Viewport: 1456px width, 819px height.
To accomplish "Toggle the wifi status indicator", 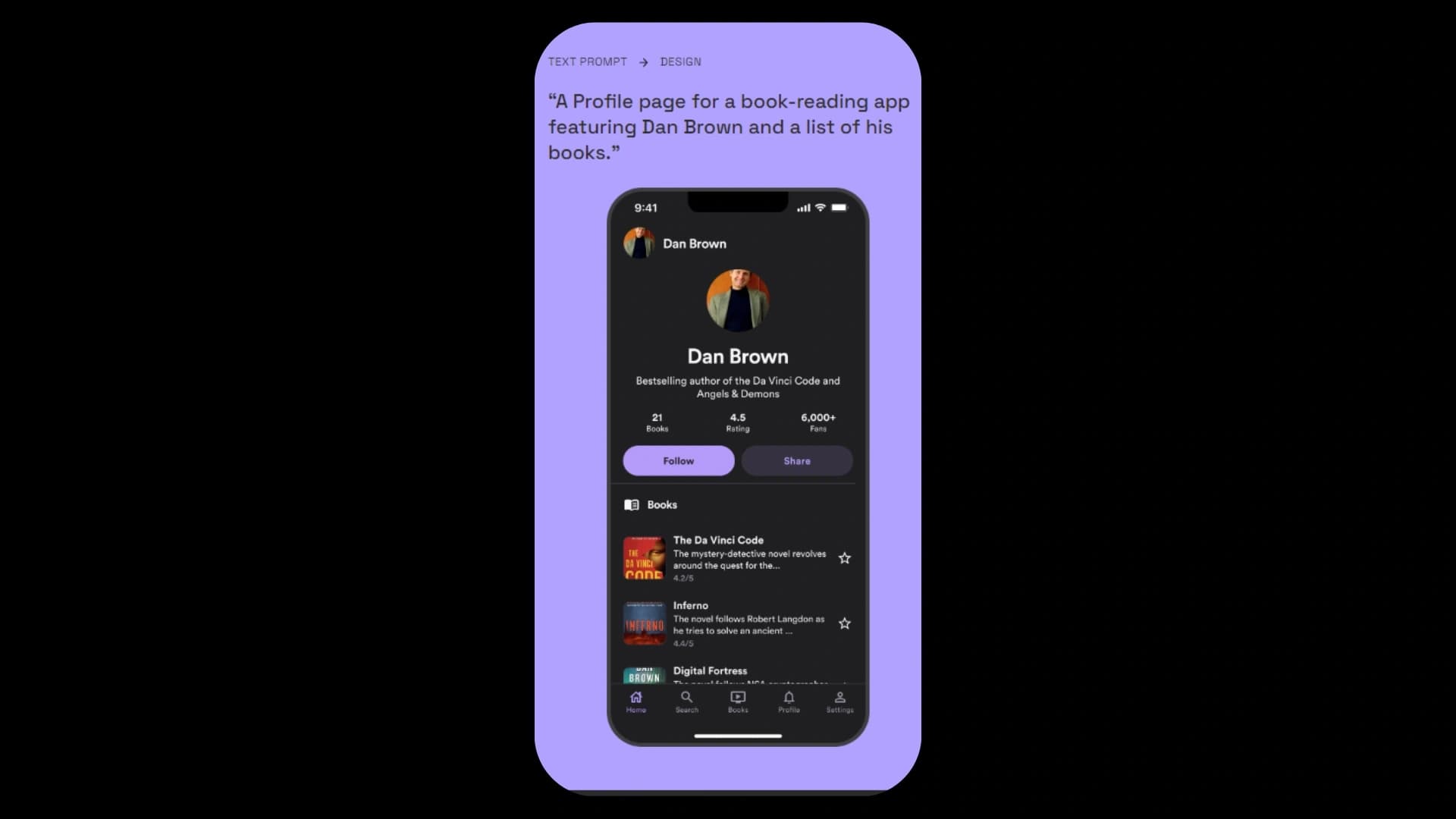I will [820, 207].
